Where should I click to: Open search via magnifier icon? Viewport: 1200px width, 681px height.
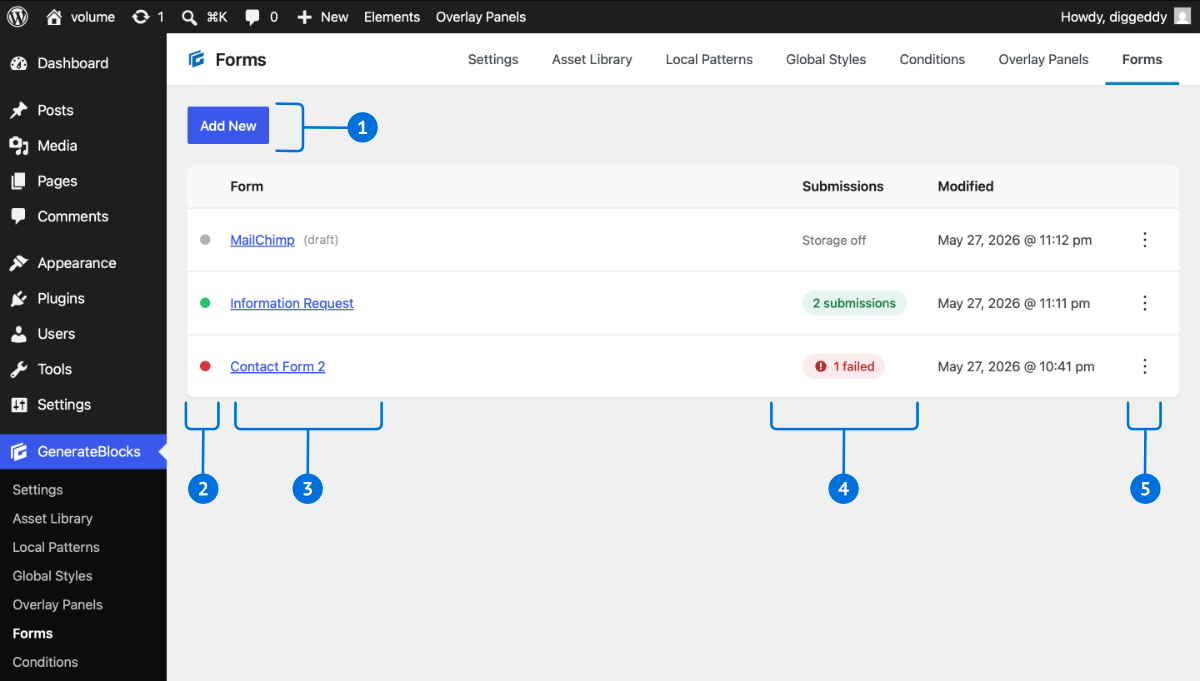[x=190, y=17]
